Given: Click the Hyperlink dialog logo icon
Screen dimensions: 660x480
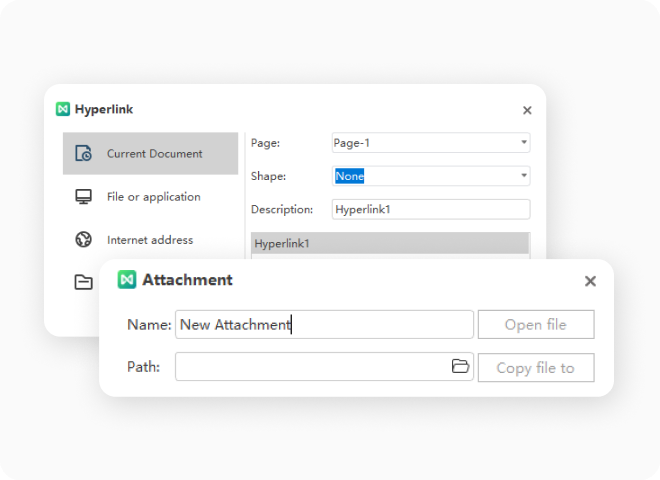Looking at the screenshot, I should [63, 110].
